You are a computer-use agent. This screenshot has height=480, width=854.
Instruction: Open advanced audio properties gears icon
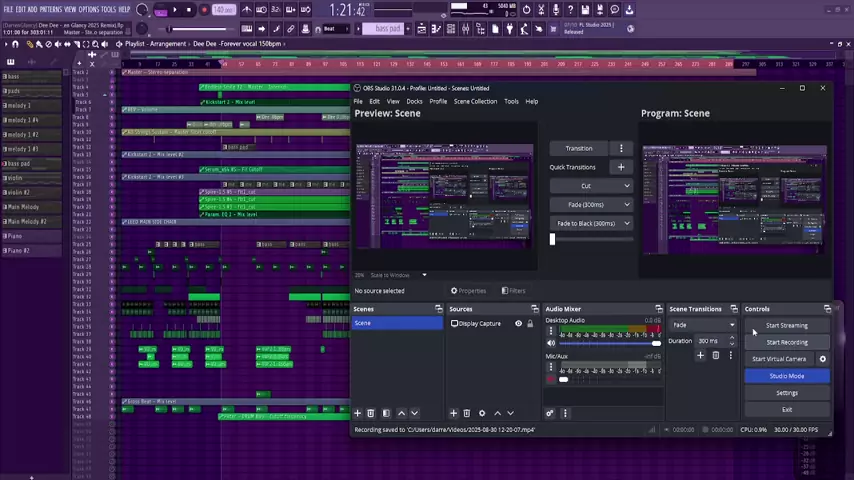tap(549, 413)
